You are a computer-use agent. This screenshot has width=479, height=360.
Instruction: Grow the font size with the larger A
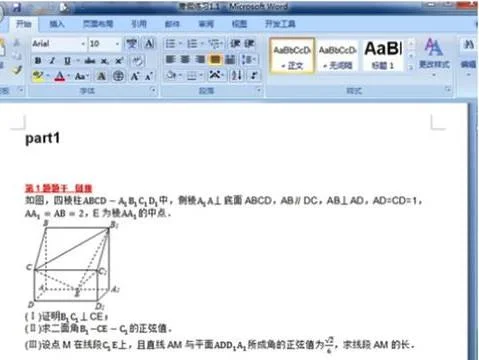click(x=134, y=76)
